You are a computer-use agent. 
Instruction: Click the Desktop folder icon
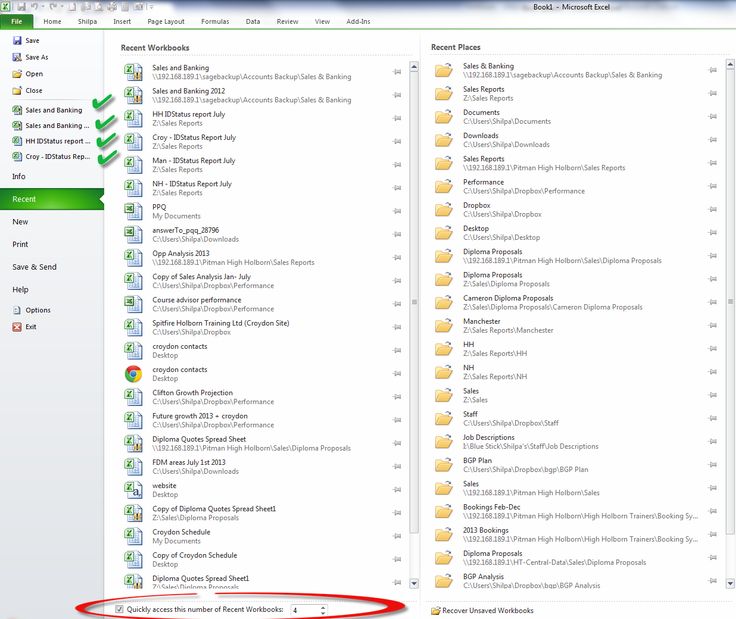pyautogui.click(x=444, y=233)
